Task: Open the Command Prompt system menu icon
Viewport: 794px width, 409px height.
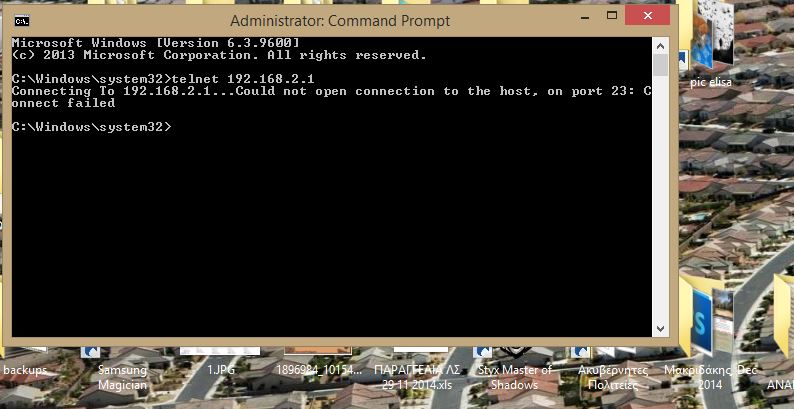Action: (21, 21)
